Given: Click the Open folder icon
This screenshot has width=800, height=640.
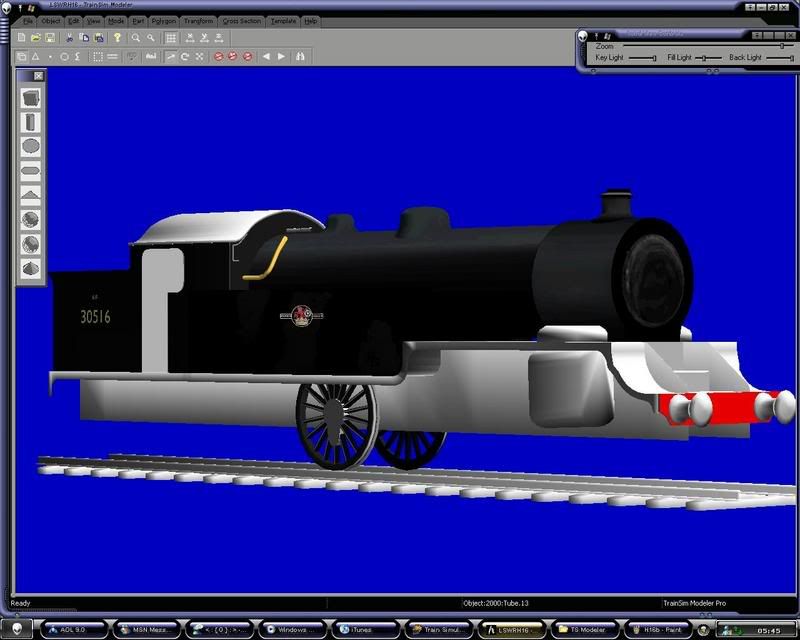Looking at the screenshot, I should 36,38.
